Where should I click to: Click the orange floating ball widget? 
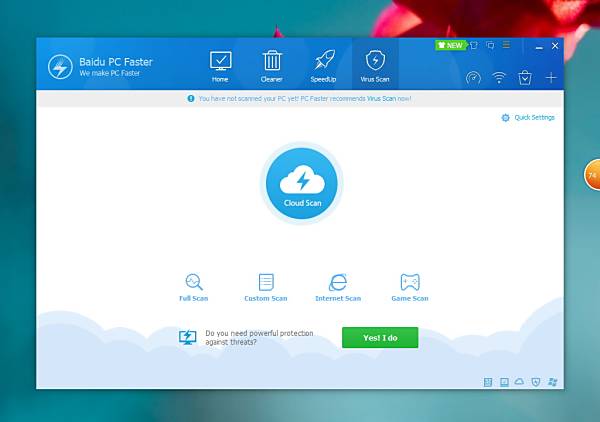592,175
